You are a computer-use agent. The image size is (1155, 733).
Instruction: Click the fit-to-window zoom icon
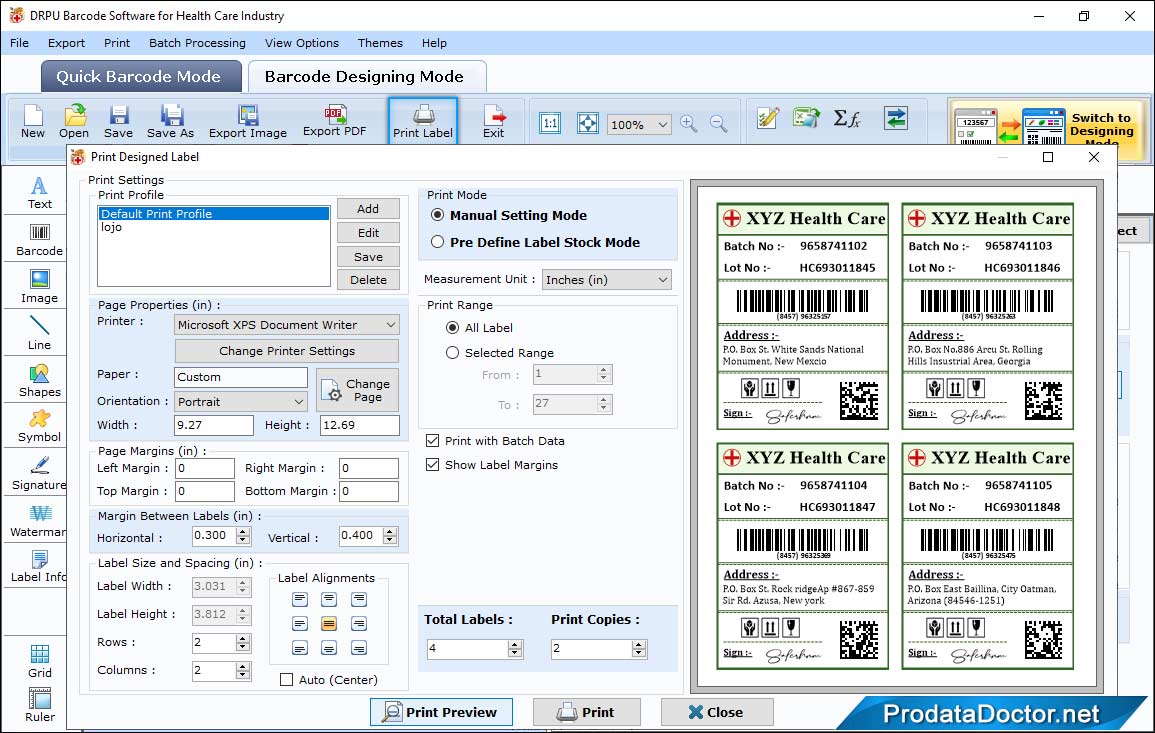click(588, 123)
